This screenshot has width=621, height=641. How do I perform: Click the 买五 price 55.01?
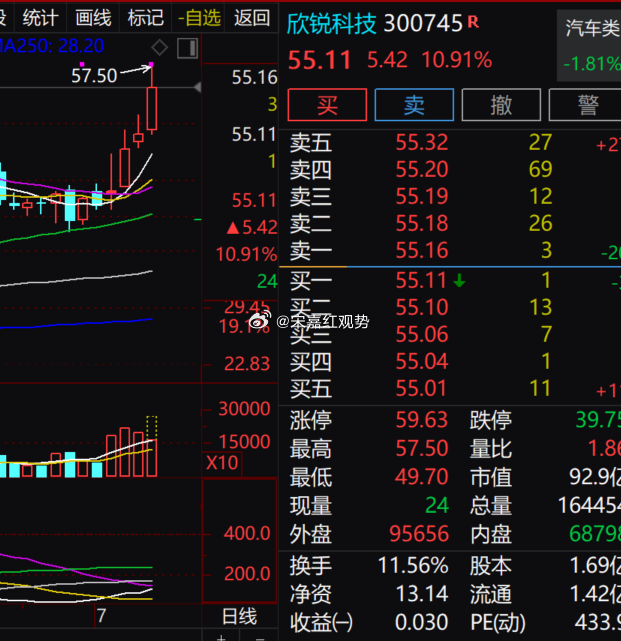click(421, 388)
